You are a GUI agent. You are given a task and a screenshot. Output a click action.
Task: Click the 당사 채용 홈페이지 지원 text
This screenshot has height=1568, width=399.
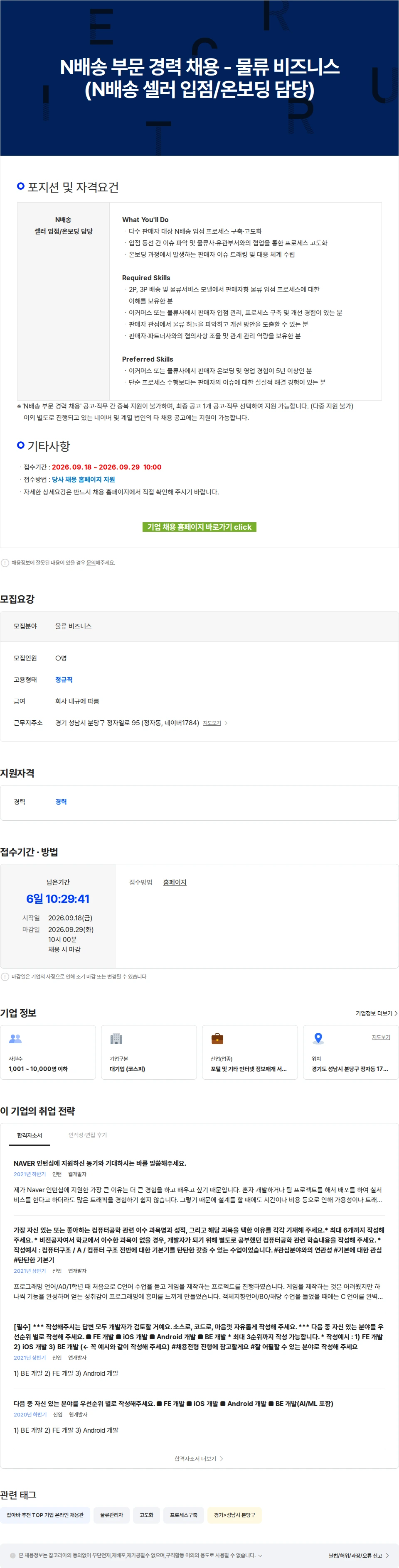(x=84, y=479)
